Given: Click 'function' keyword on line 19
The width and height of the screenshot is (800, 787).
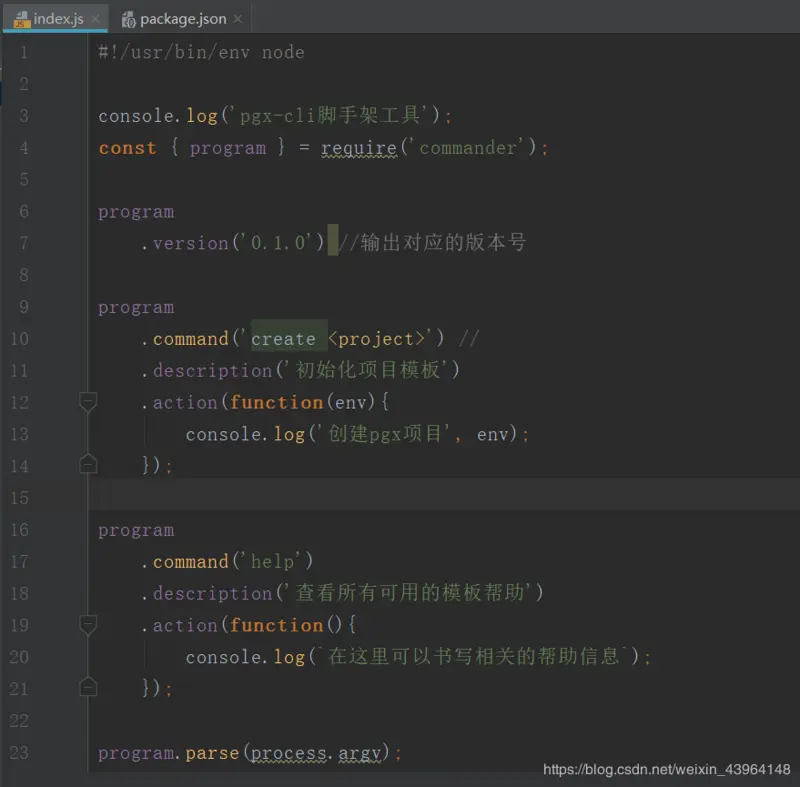Looking at the screenshot, I should coord(276,625).
